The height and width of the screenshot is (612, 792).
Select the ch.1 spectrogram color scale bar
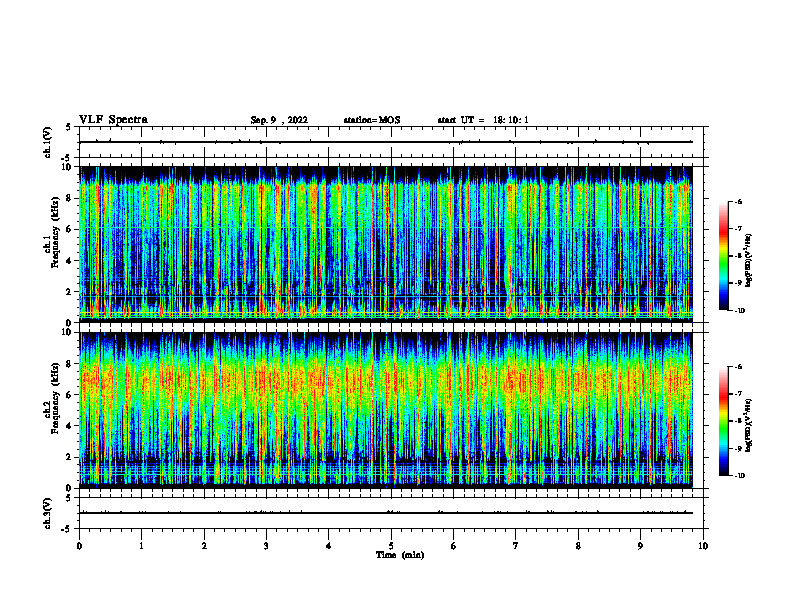(x=723, y=256)
